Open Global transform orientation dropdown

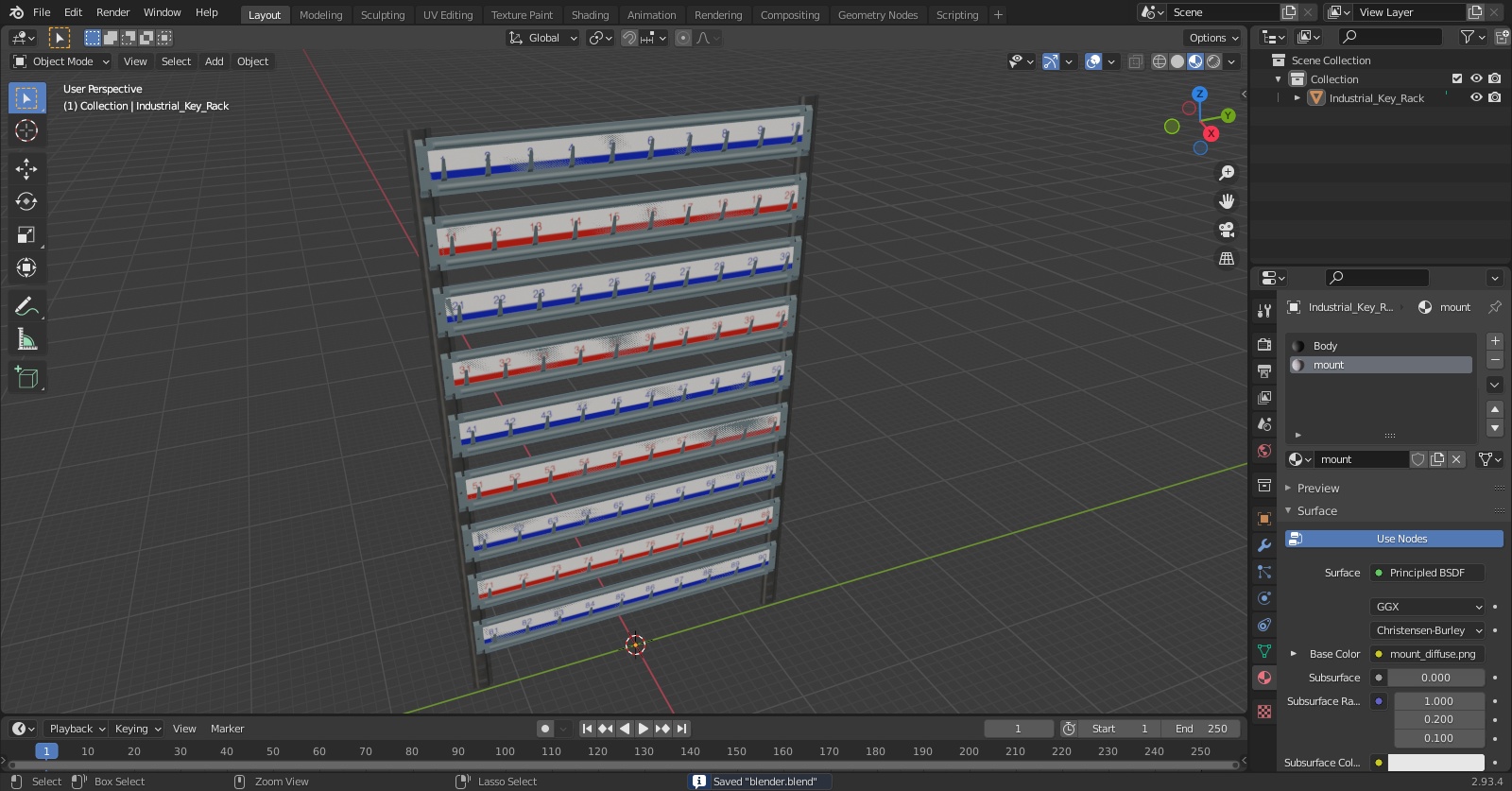pyautogui.click(x=543, y=38)
